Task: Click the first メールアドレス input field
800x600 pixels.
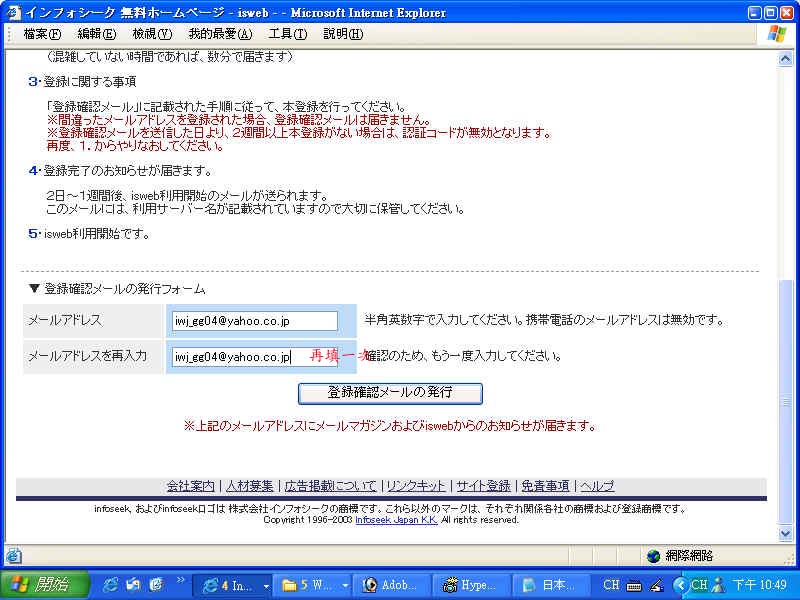Action: point(255,321)
